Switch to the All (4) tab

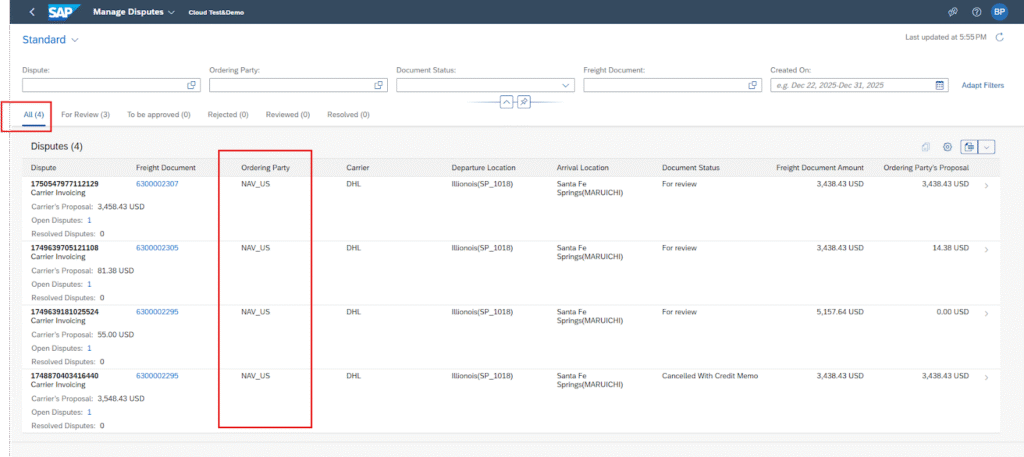(x=33, y=114)
